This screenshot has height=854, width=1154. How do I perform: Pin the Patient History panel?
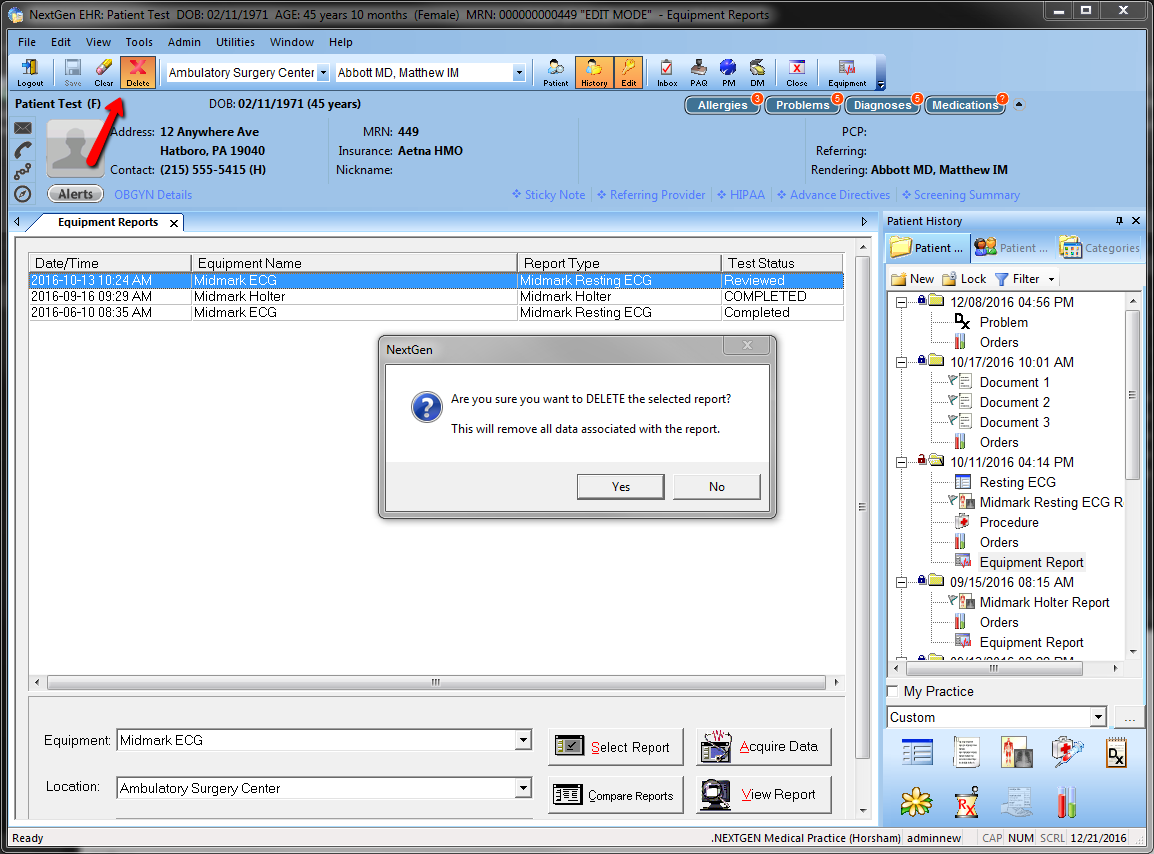(1119, 221)
